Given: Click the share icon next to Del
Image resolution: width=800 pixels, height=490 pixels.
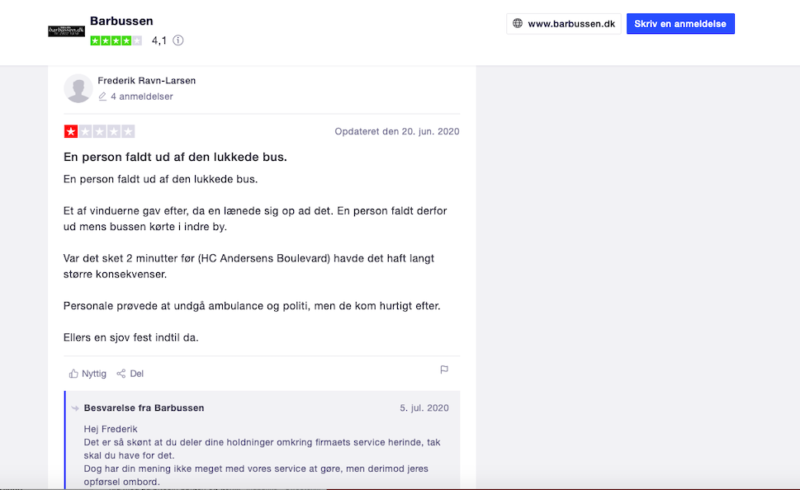Looking at the screenshot, I should tap(121, 374).
